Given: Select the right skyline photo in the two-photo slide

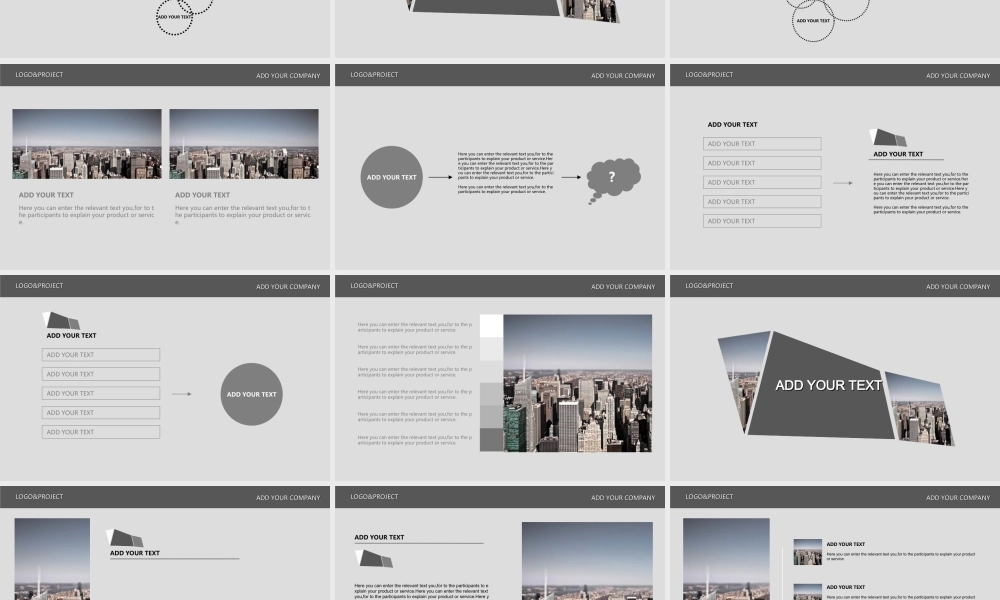Looking at the screenshot, I should coord(244,144).
